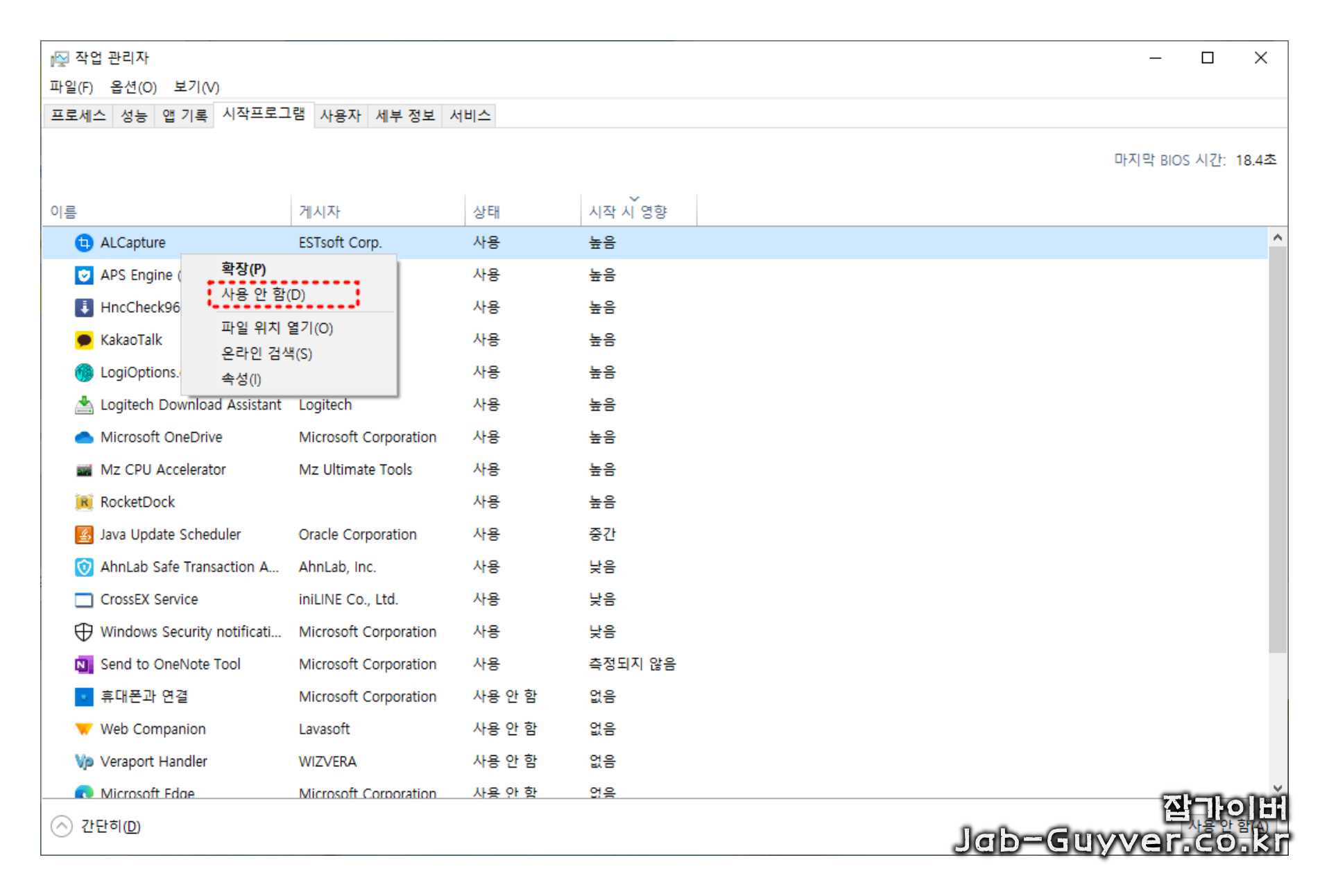
Task: Select the Send to OneNote Tool name
Action: click(170, 664)
